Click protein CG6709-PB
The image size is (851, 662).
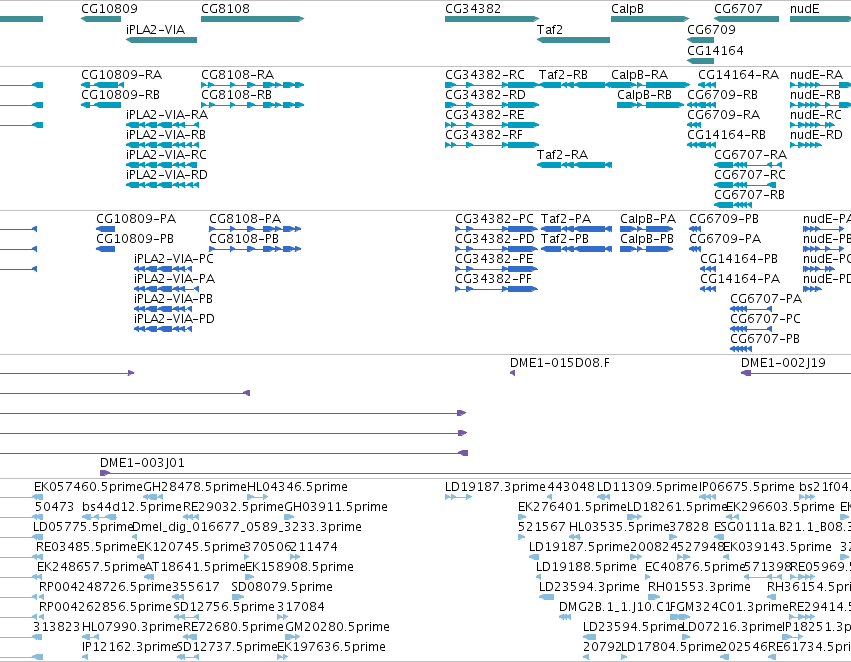pyautogui.click(x=723, y=219)
